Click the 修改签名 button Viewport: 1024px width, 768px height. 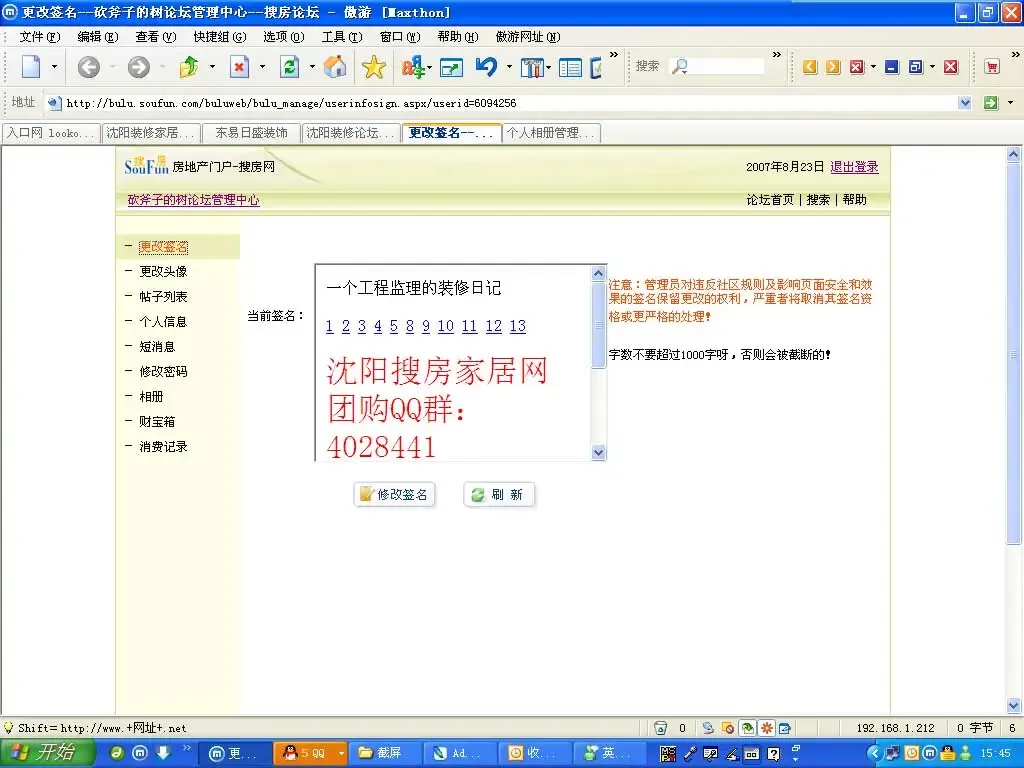click(x=394, y=494)
